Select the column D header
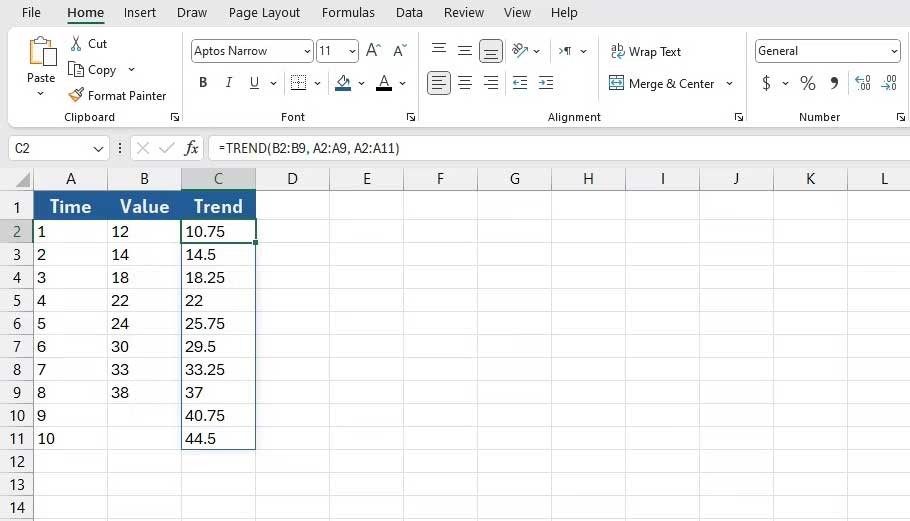The width and height of the screenshot is (910, 521). [x=292, y=179]
